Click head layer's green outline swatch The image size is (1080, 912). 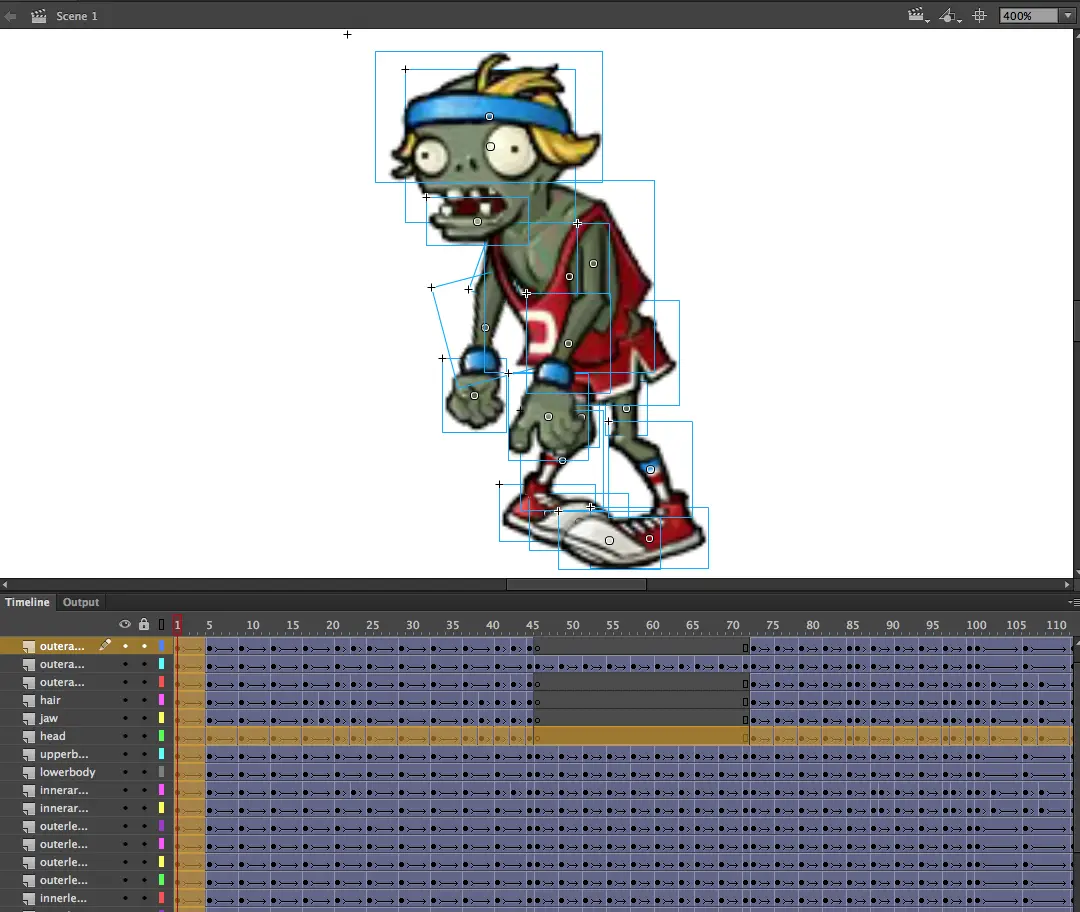click(x=161, y=736)
